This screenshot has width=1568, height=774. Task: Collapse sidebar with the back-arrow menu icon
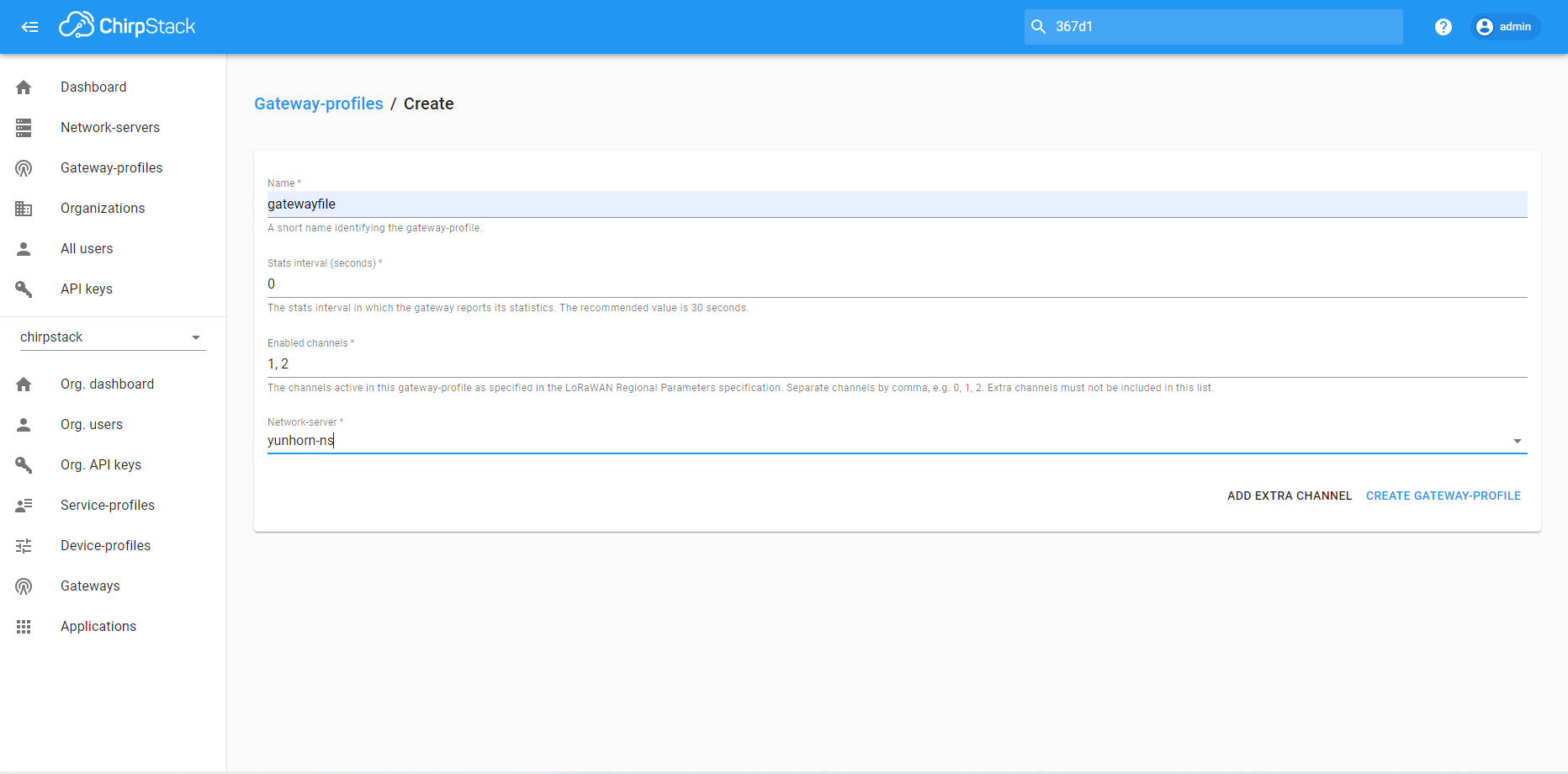click(29, 27)
